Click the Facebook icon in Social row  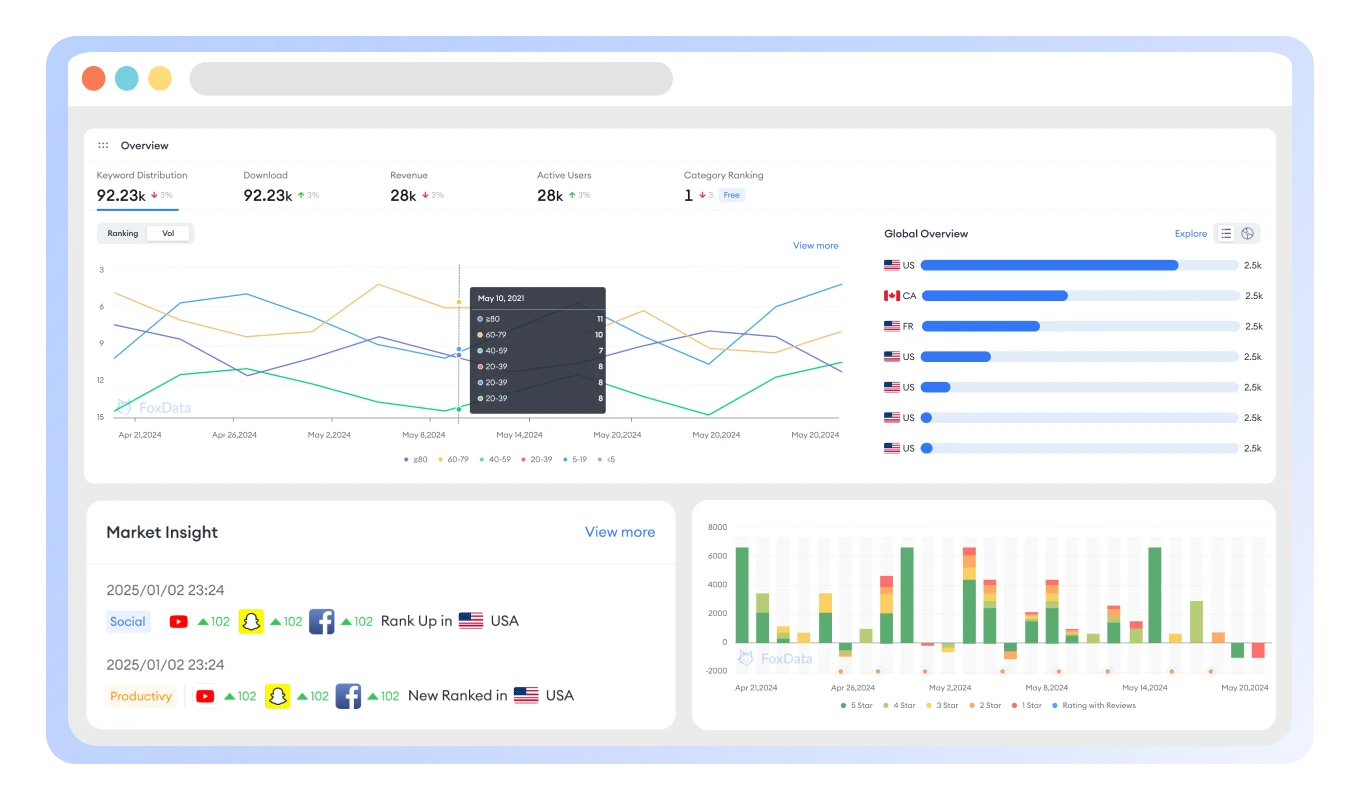[321, 621]
